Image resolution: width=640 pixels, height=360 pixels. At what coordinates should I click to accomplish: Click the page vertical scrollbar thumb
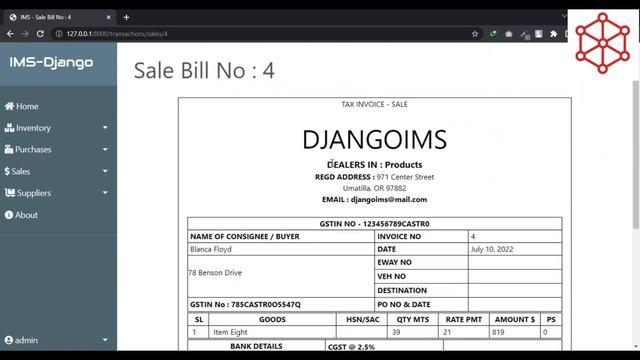pos(636,154)
